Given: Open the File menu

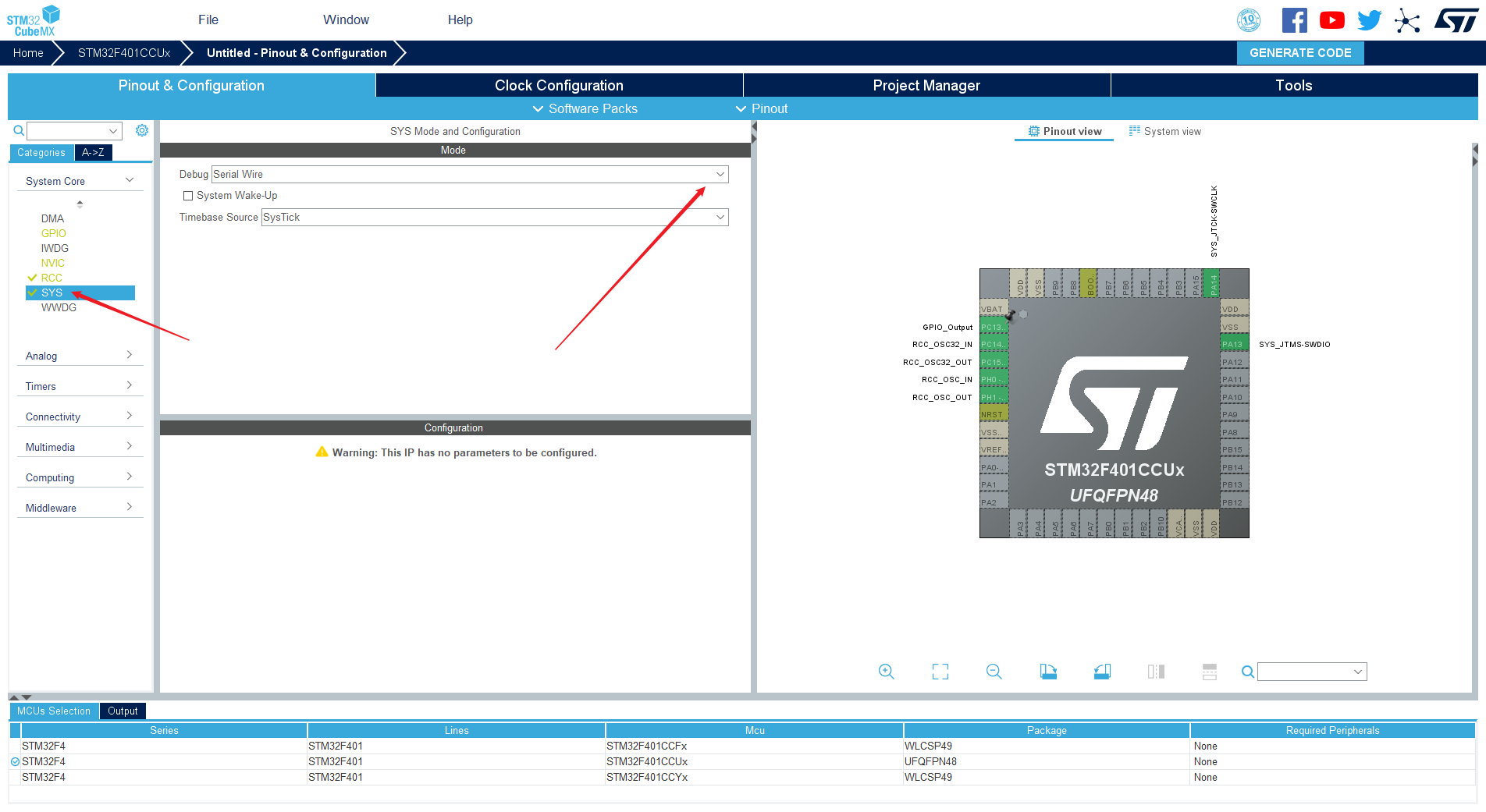Looking at the screenshot, I should click(208, 20).
